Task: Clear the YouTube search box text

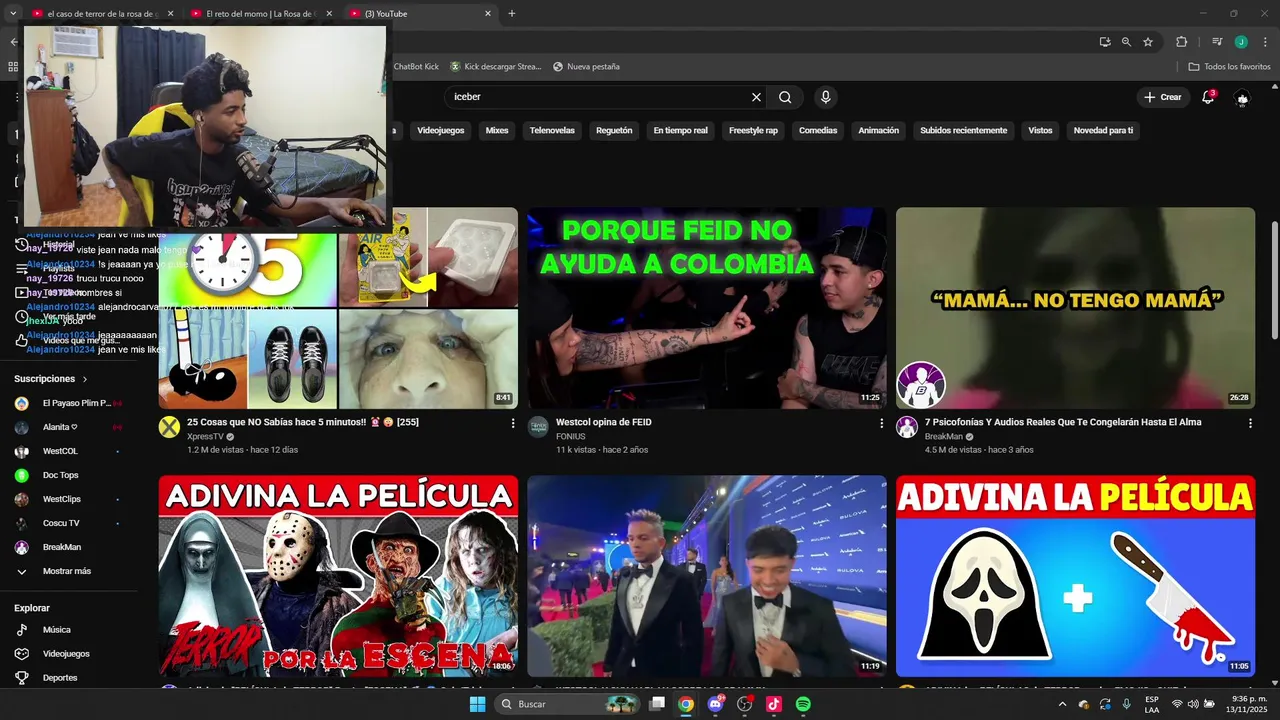Action: pyautogui.click(x=756, y=97)
